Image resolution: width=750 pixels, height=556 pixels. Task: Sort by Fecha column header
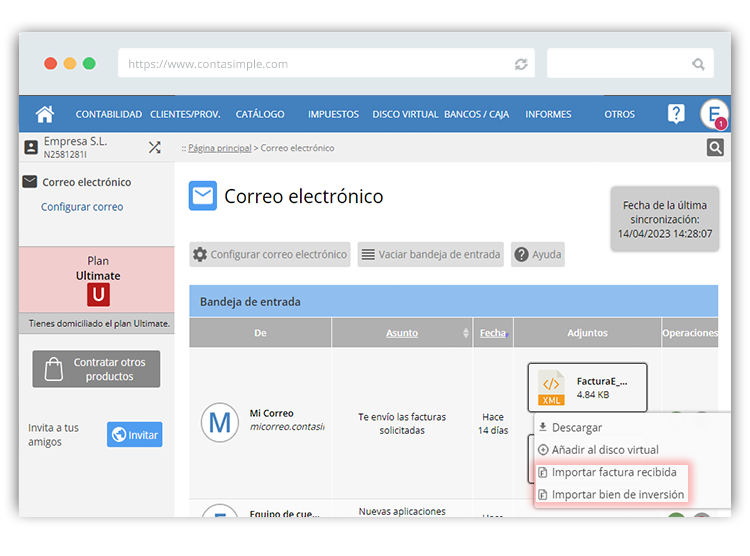(493, 333)
